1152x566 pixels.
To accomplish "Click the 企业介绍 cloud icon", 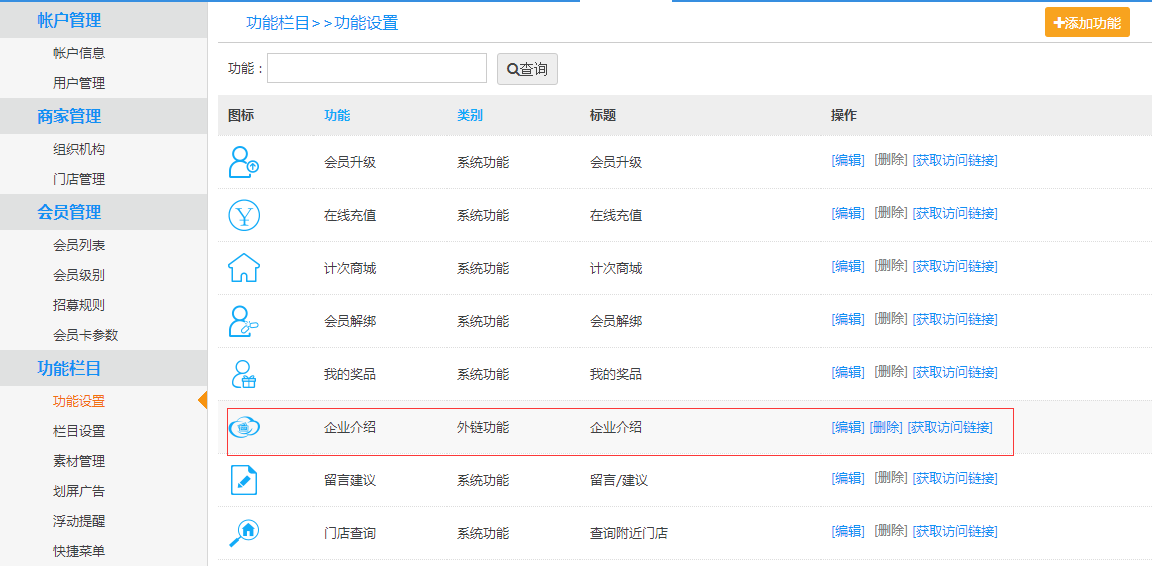I will (x=244, y=426).
